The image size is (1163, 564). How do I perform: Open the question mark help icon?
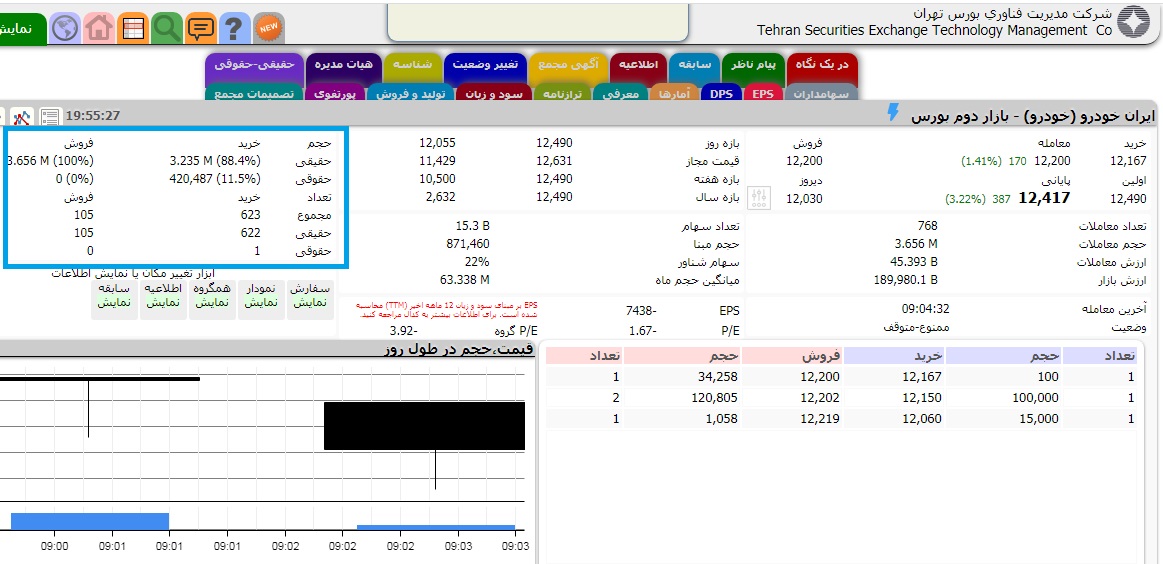[x=234, y=29]
